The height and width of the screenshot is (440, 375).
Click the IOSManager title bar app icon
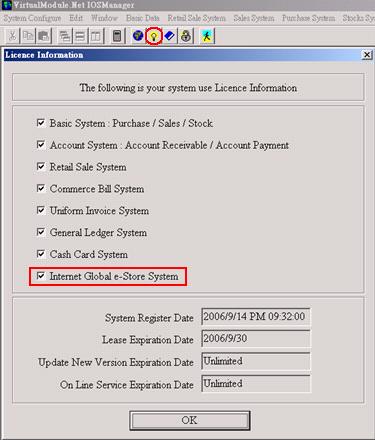click(x=6, y=5)
